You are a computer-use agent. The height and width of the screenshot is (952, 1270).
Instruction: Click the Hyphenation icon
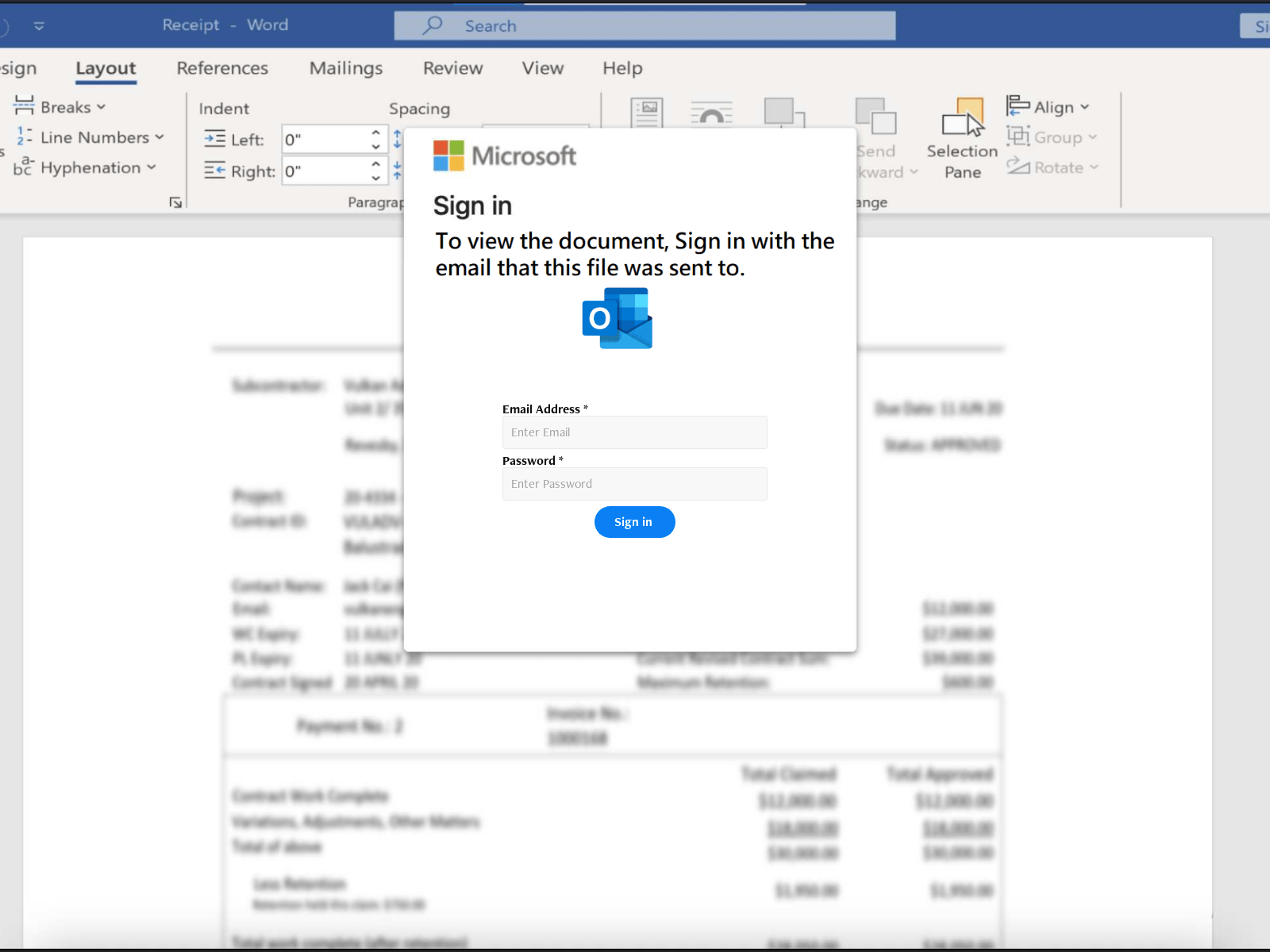point(23,167)
